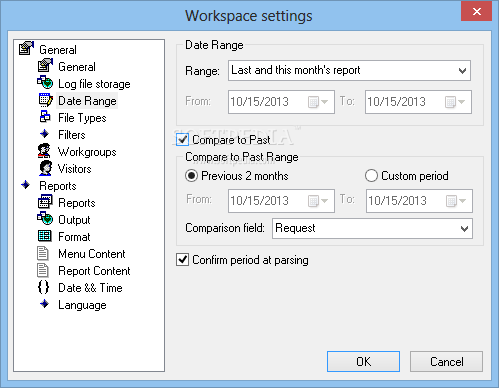Click the top-level Reports star icon
The width and height of the screenshot is (499, 388).
pos(26,185)
